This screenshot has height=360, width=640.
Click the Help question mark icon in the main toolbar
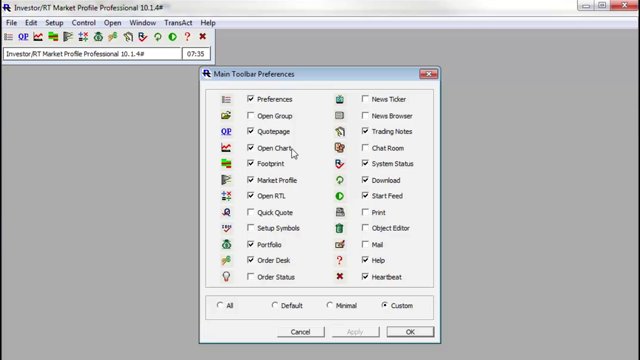187,37
